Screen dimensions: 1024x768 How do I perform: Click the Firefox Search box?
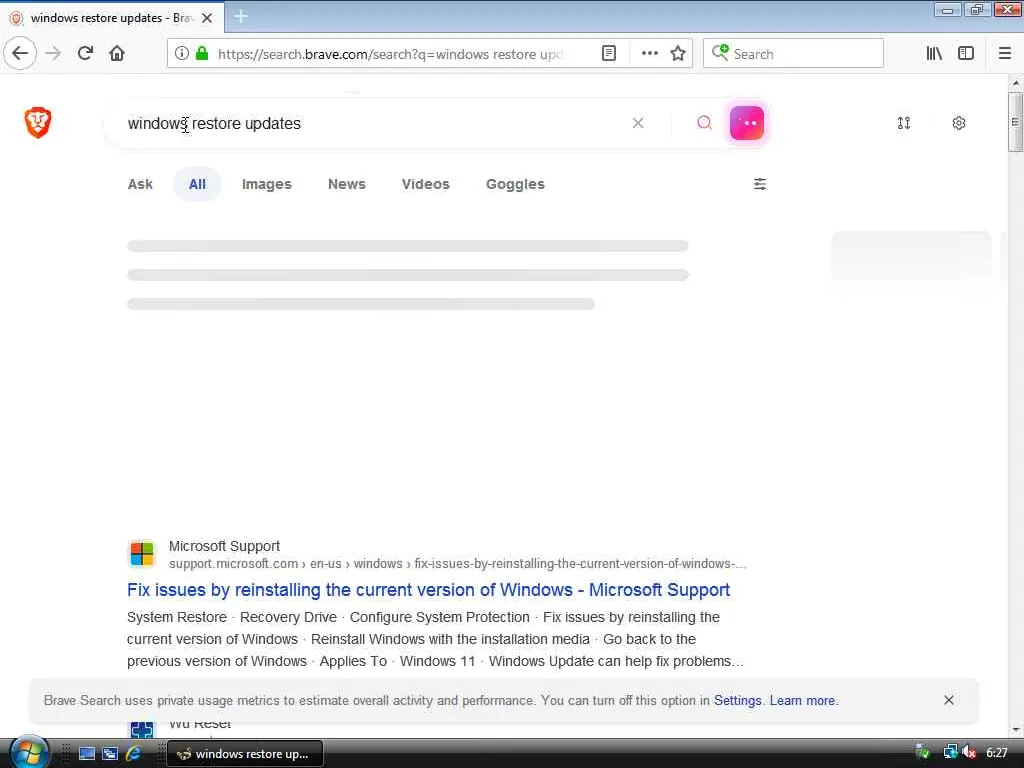793,54
